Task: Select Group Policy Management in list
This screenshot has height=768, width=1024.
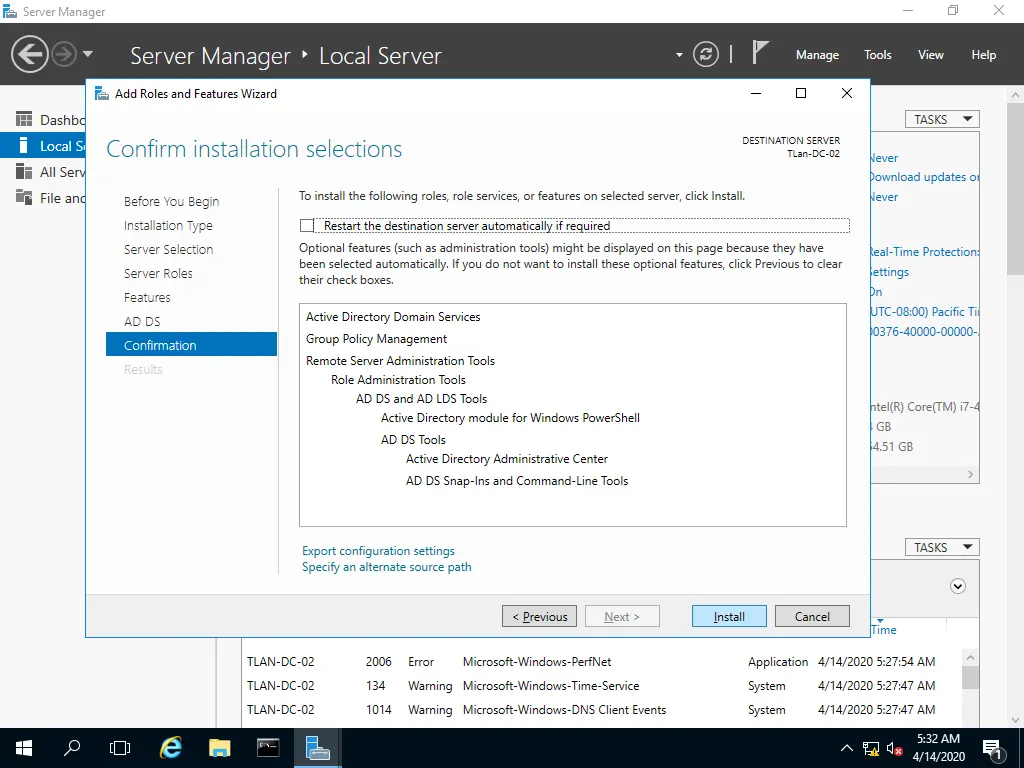Action: (376, 339)
